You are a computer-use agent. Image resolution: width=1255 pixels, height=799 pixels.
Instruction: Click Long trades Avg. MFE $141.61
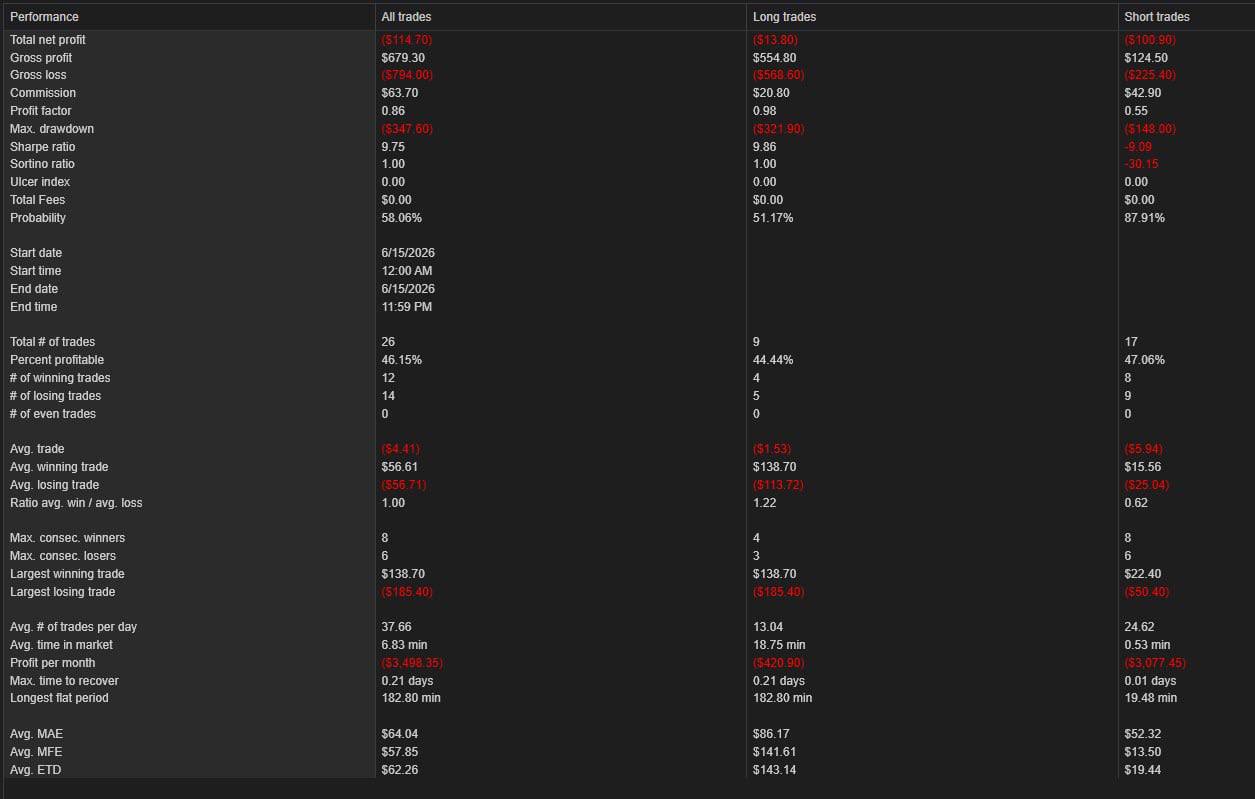775,752
